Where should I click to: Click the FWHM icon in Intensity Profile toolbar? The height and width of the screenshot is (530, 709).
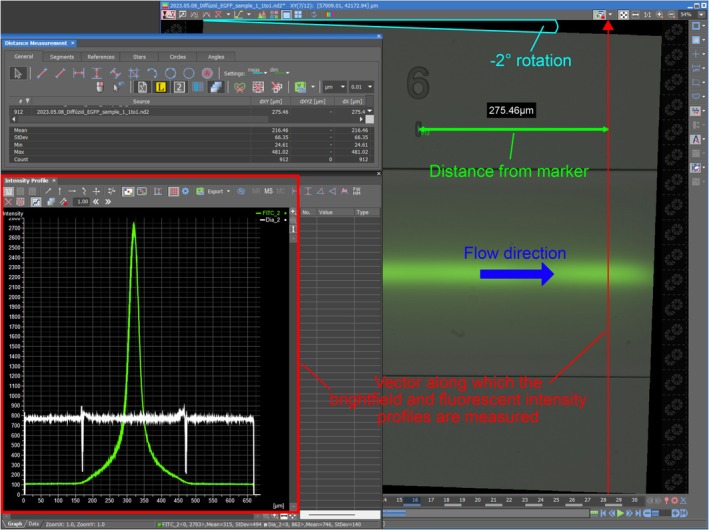356,191
